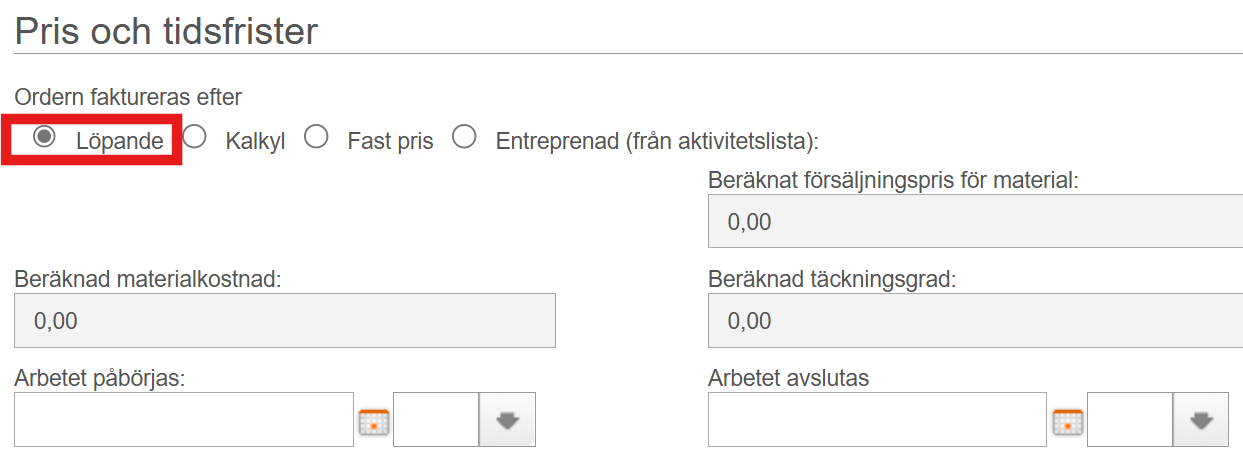Click the Ordern faktureras efter label text
This screenshot has height=450, width=1243.
pyautogui.click(x=129, y=97)
